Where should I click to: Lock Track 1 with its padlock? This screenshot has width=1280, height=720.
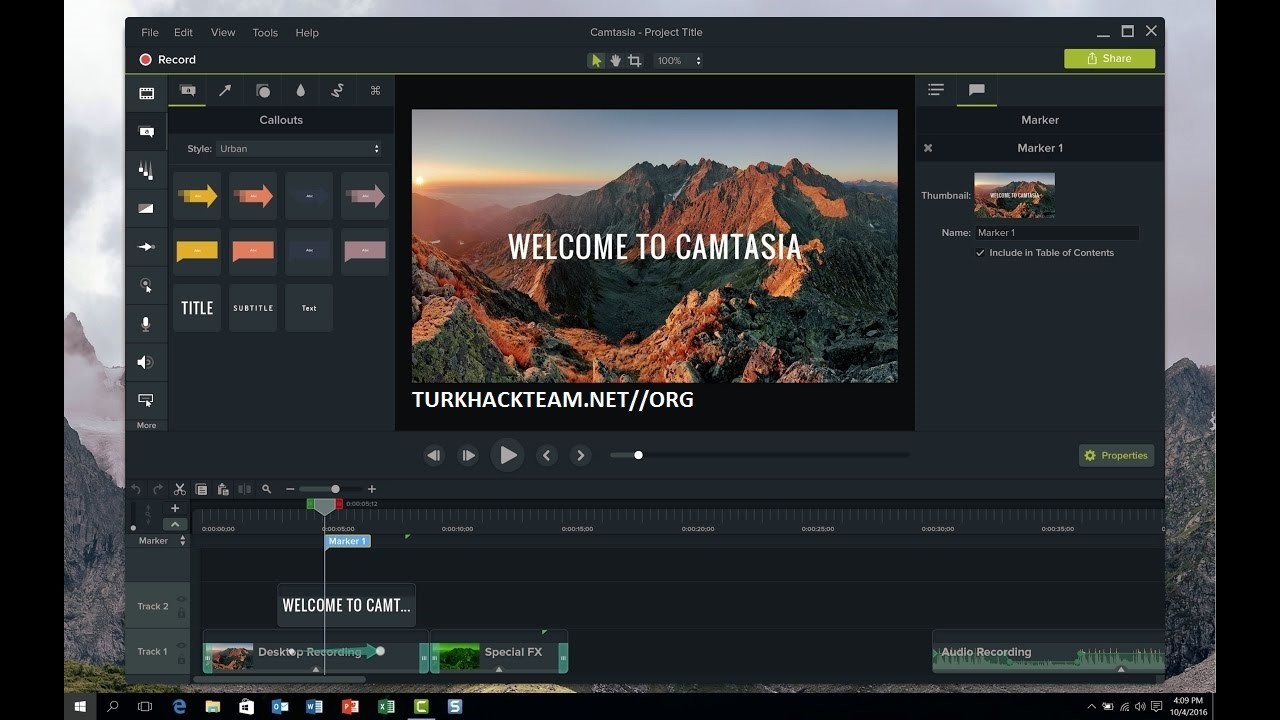point(182,659)
